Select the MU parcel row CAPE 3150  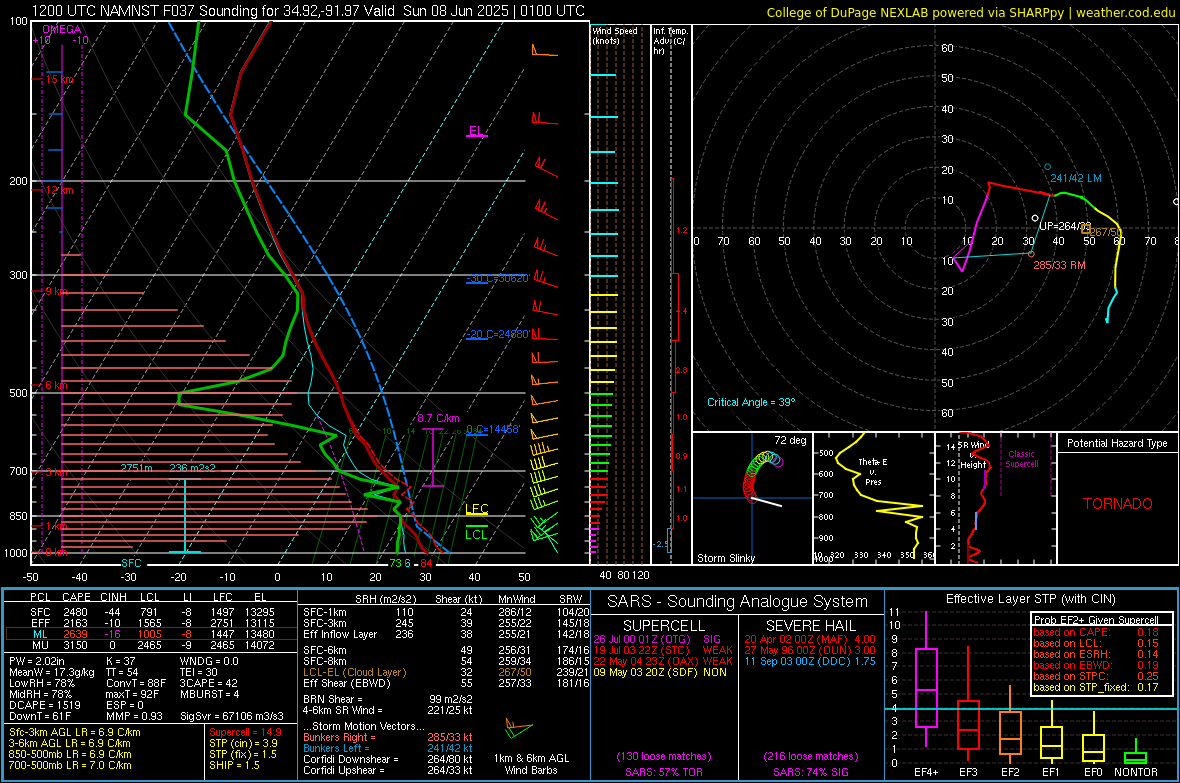click(x=149, y=645)
